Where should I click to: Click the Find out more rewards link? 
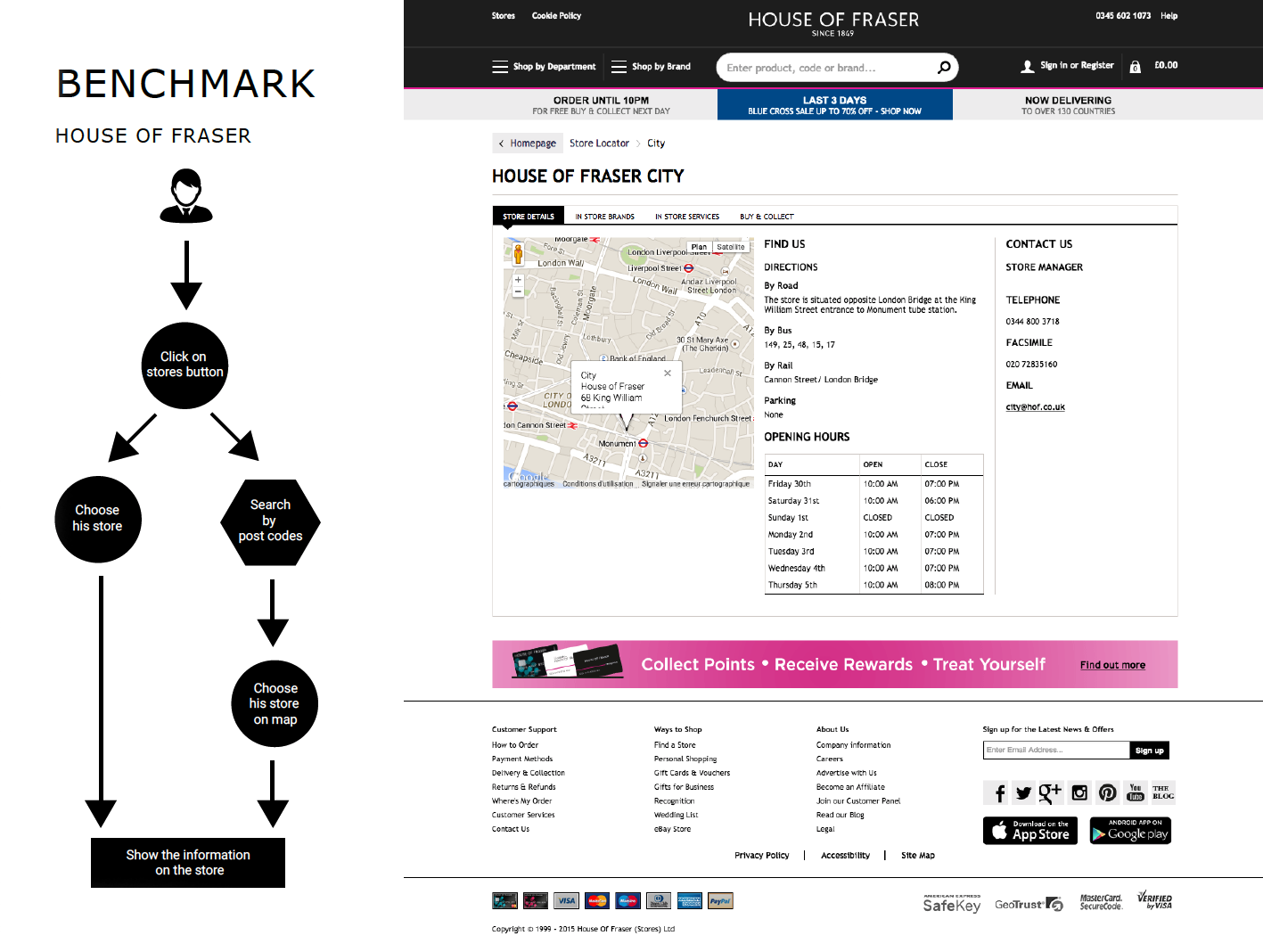click(x=1112, y=665)
